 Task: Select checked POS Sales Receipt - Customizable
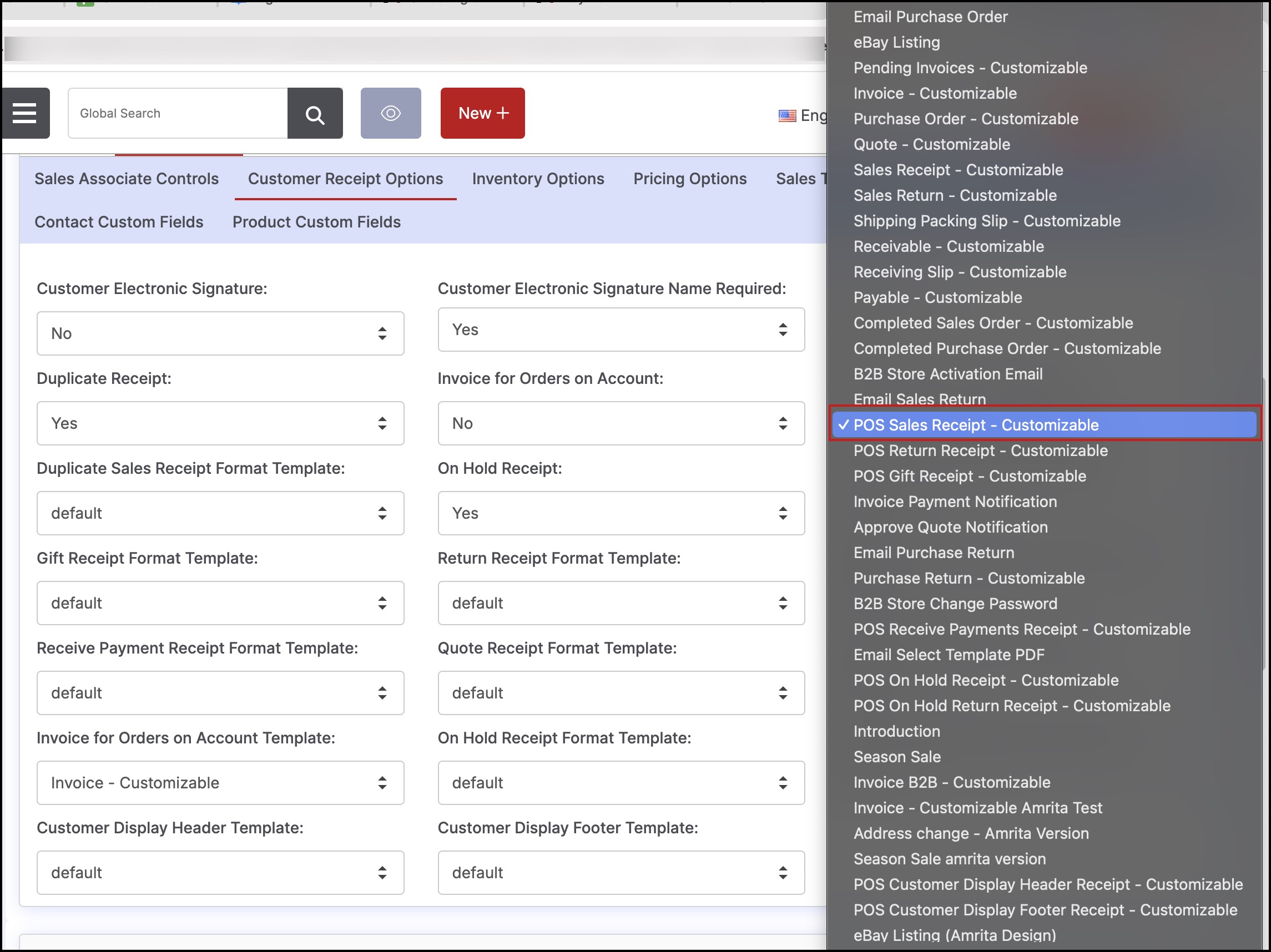[1045, 425]
